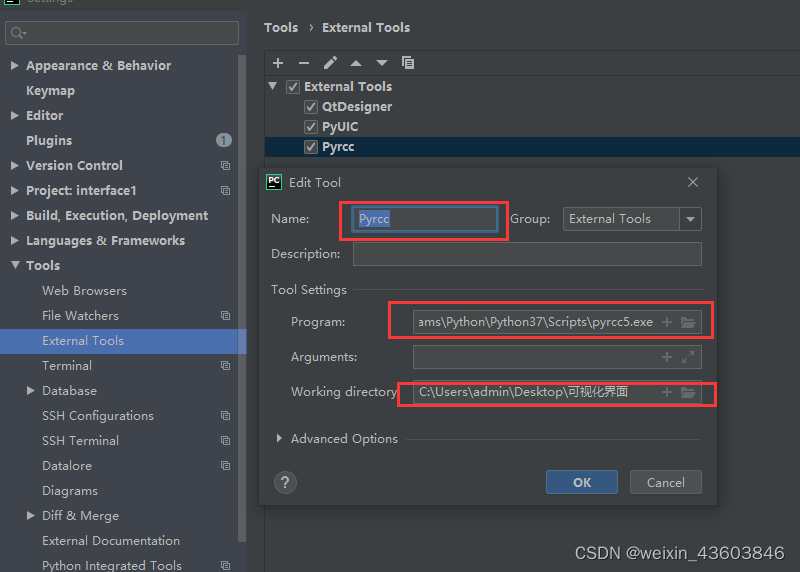Uncheck the PyUIC tool checkbox
This screenshot has height=572, width=800.
click(x=311, y=127)
